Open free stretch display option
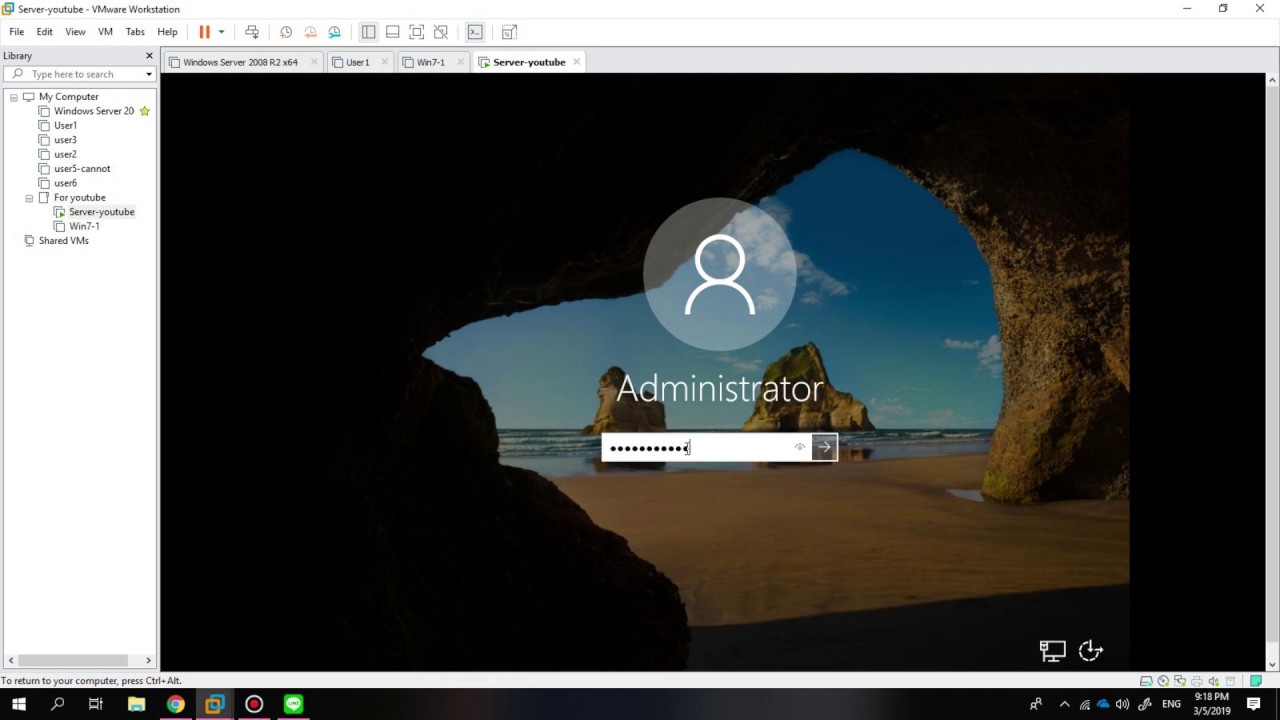Screen dimensions: 1280x720 tap(509, 32)
